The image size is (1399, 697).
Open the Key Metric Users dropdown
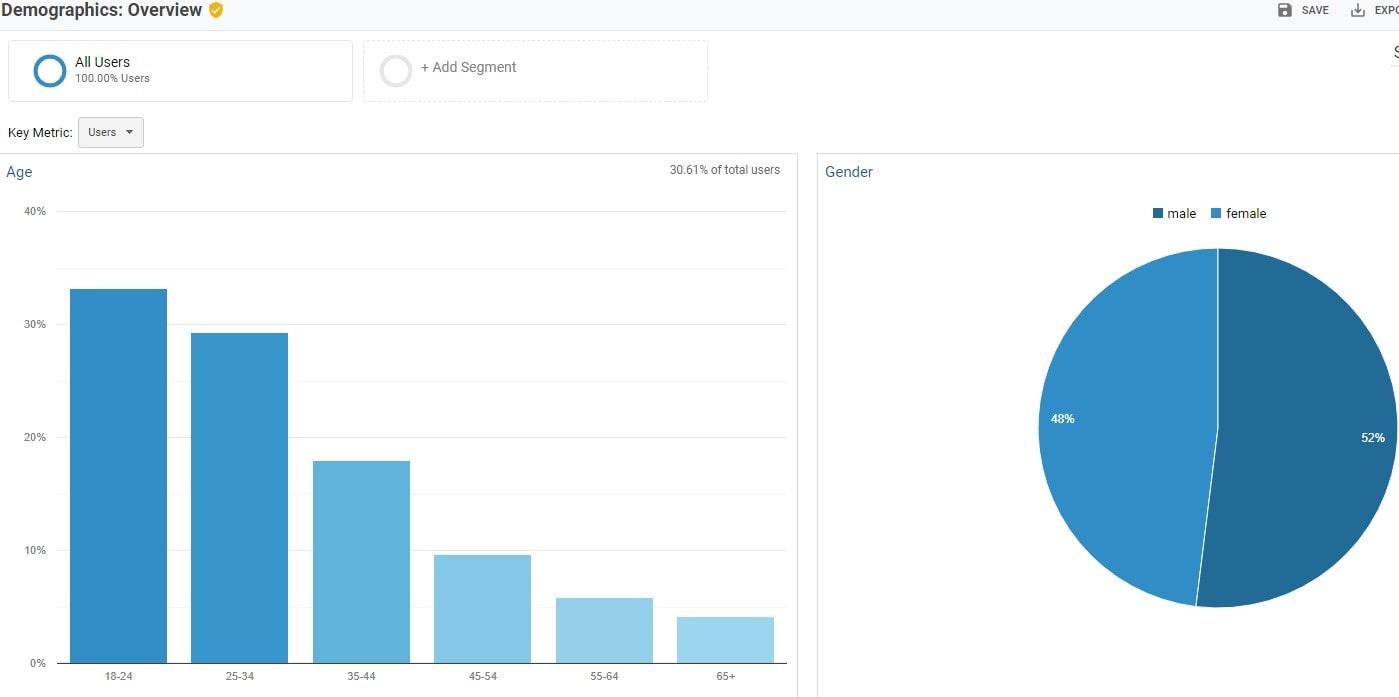point(111,132)
